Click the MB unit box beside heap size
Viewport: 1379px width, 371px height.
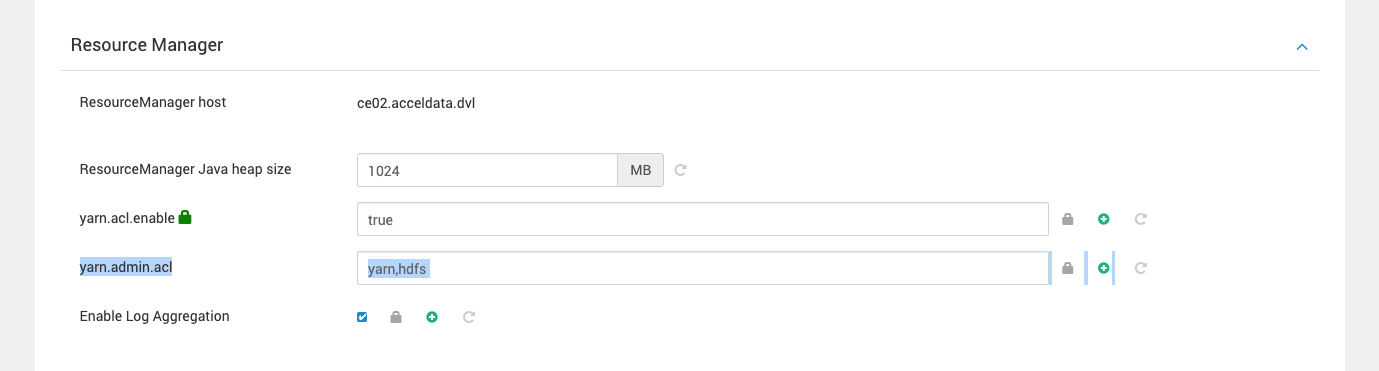(641, 170)
